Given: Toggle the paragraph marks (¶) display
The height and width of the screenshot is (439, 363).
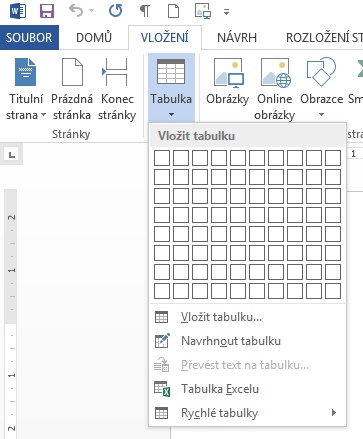Looking at the screenshot, I should point(145,11).
